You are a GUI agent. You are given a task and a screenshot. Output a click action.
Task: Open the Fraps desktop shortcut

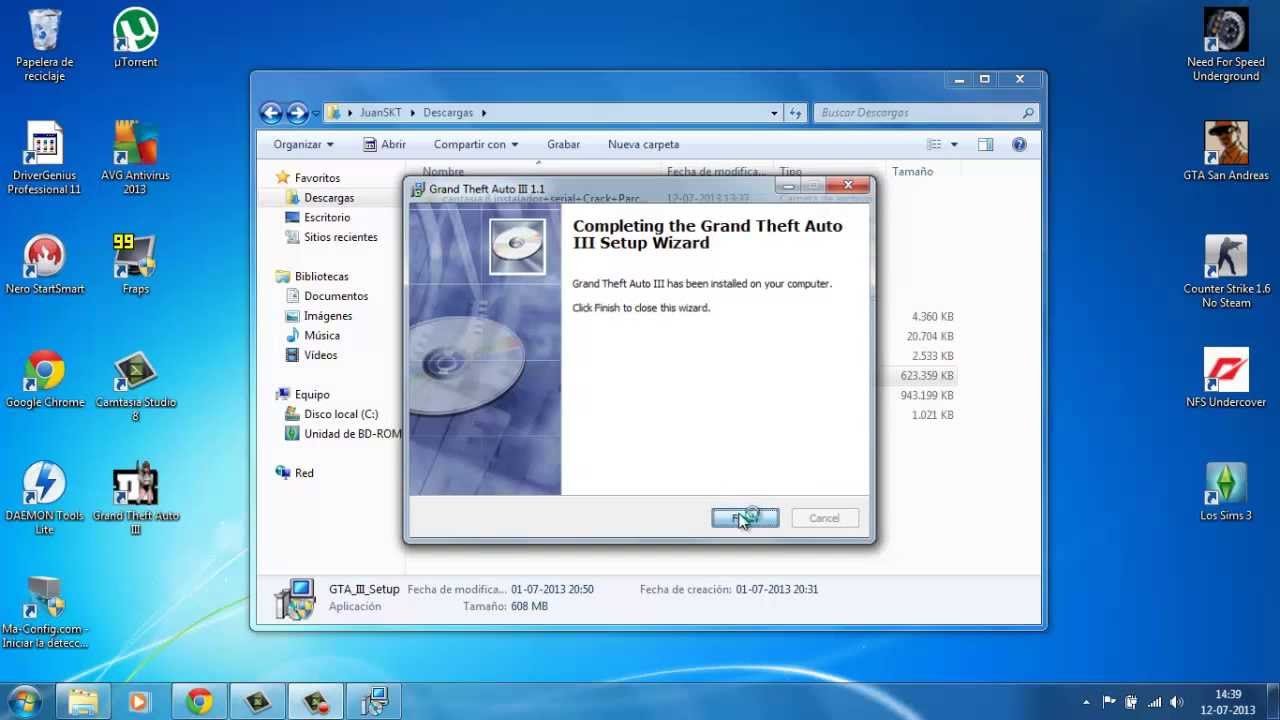click(x=135, y=265)
